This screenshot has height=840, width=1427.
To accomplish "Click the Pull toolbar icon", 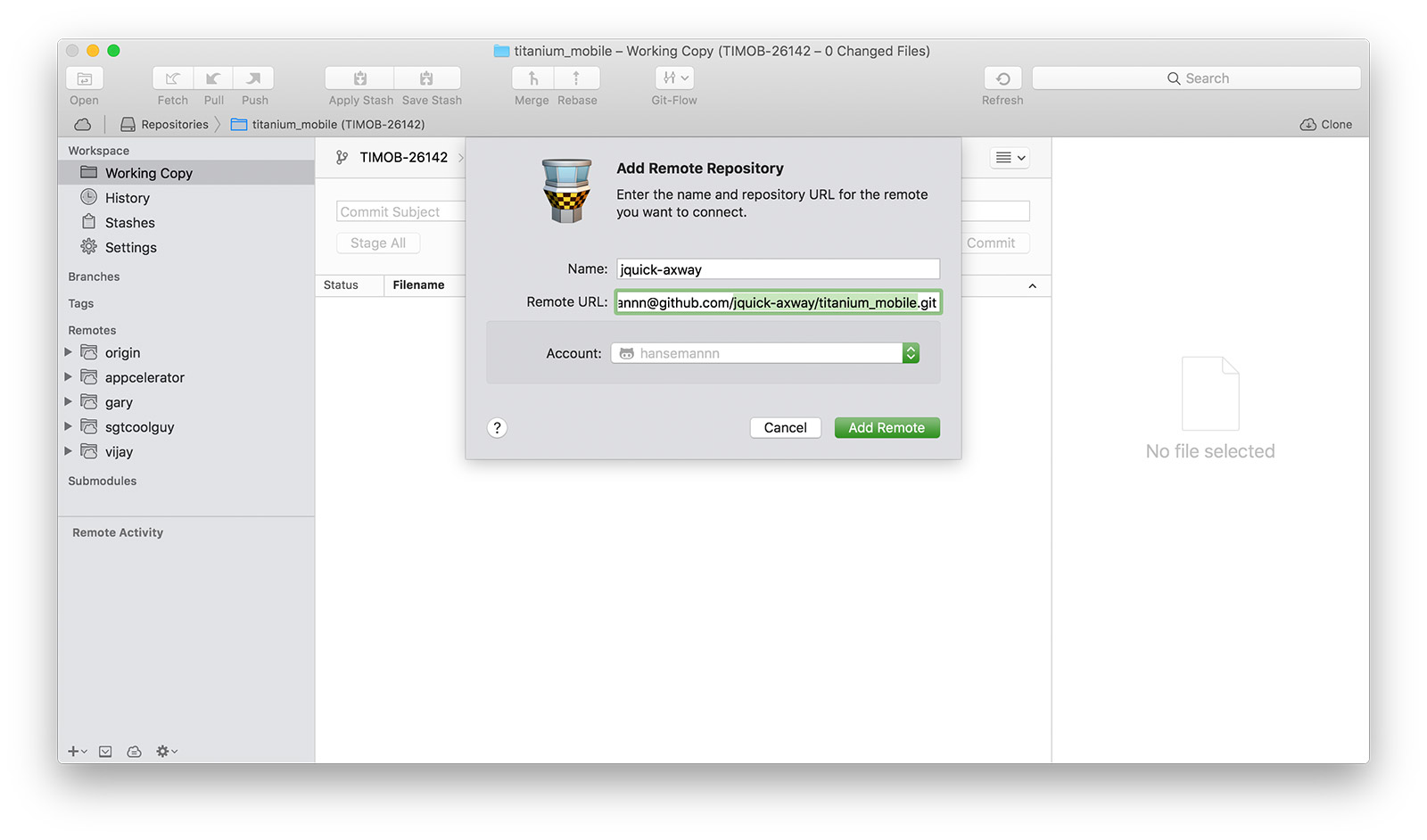I will pos(213,78).
